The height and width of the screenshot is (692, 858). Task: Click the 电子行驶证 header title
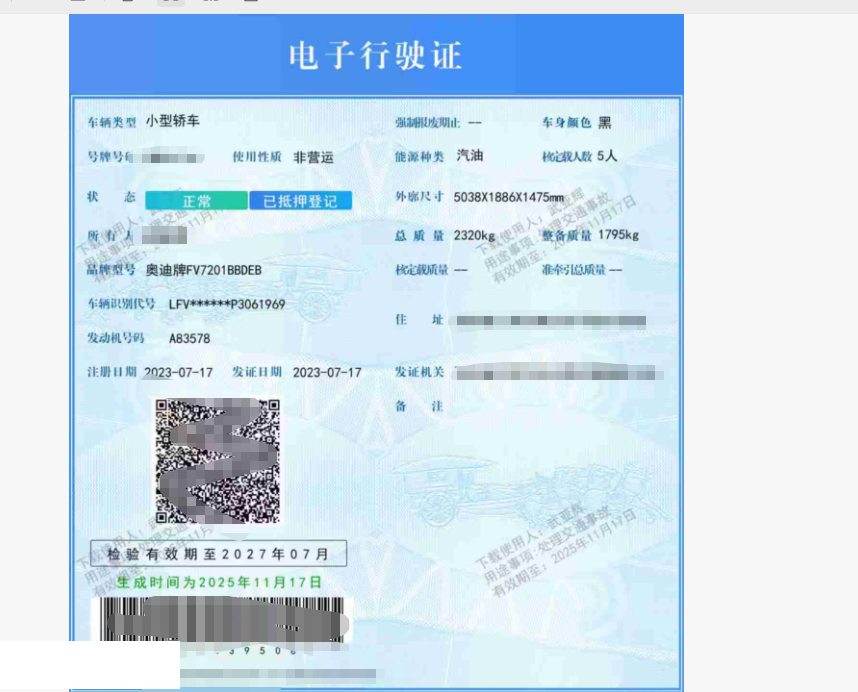click(375, 55)
